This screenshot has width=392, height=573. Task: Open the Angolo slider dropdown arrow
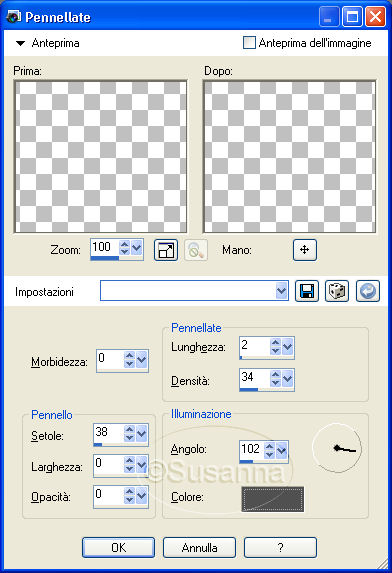[281, 450]
